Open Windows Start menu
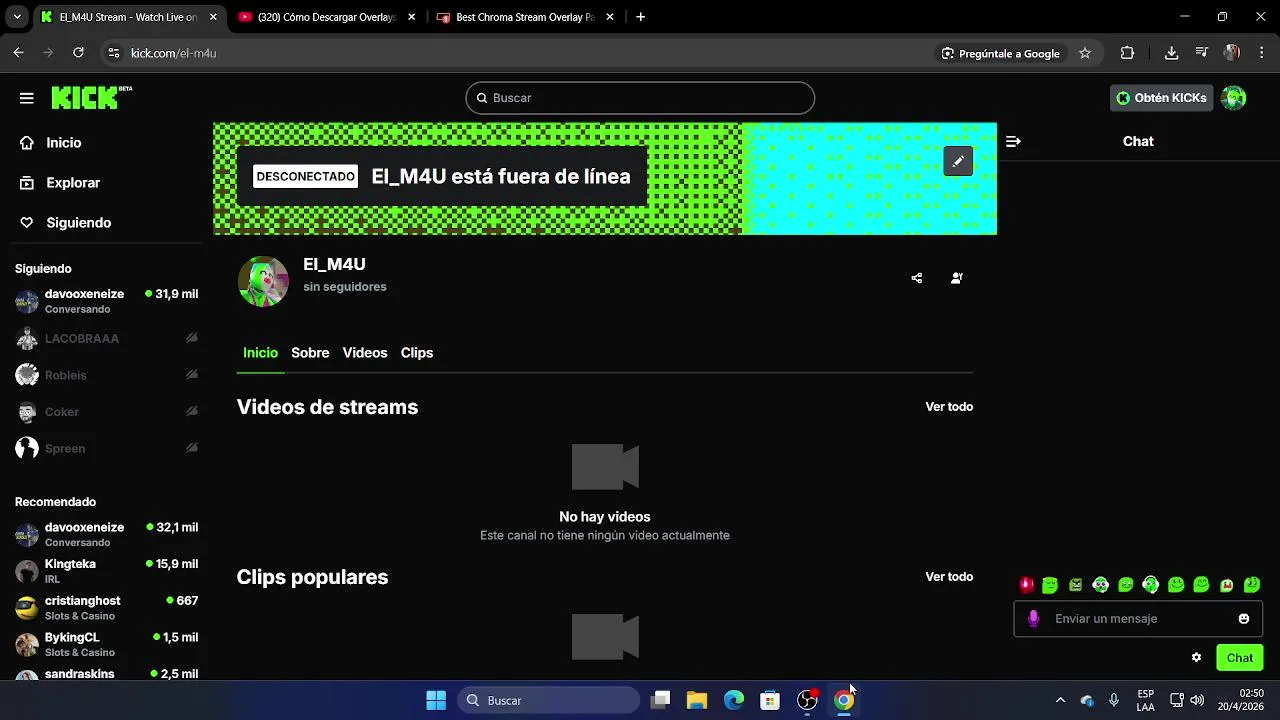 436,700
